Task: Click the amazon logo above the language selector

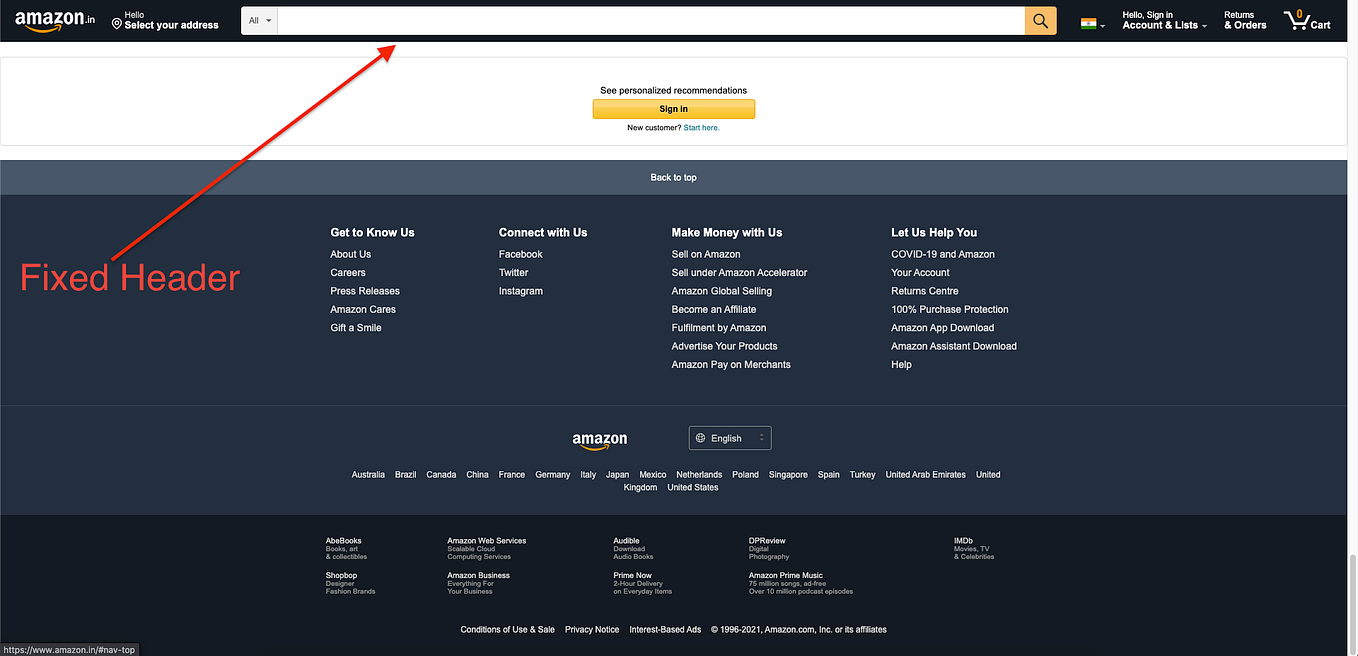Action: click(x=599, y=439)
